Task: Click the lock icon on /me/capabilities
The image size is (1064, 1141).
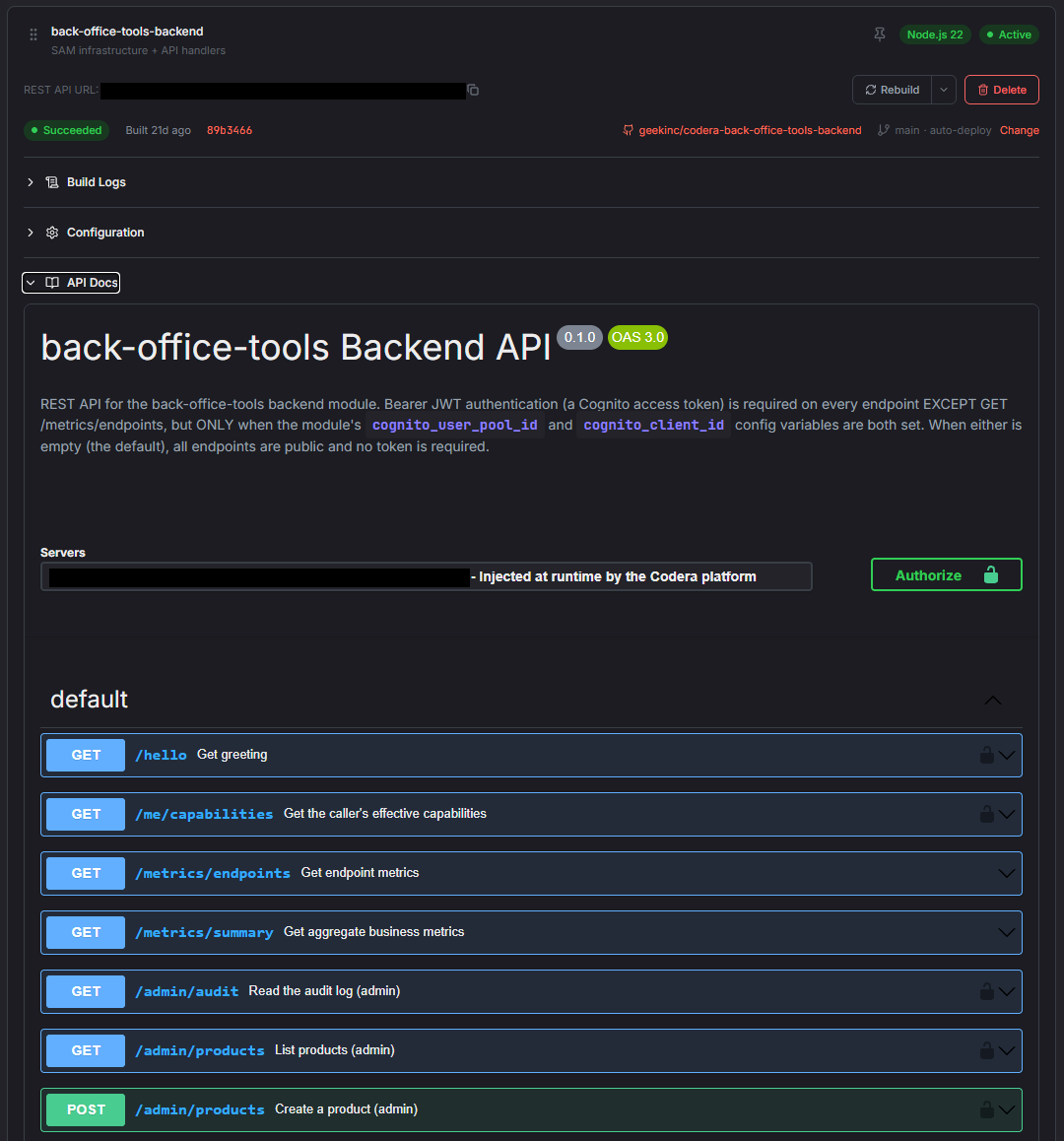Action: click(987, 814)
